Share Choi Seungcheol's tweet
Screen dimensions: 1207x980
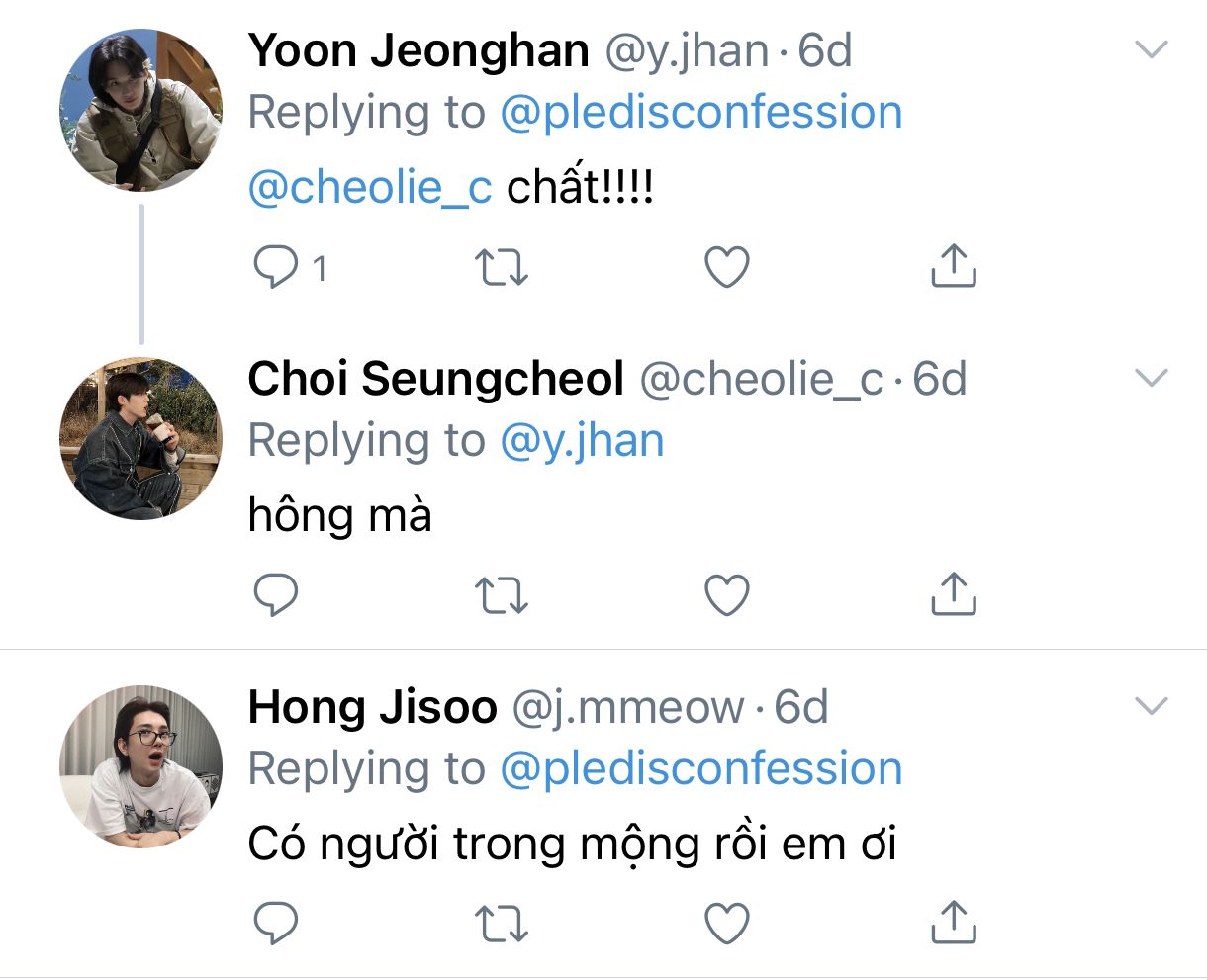(x=954, y=594)
